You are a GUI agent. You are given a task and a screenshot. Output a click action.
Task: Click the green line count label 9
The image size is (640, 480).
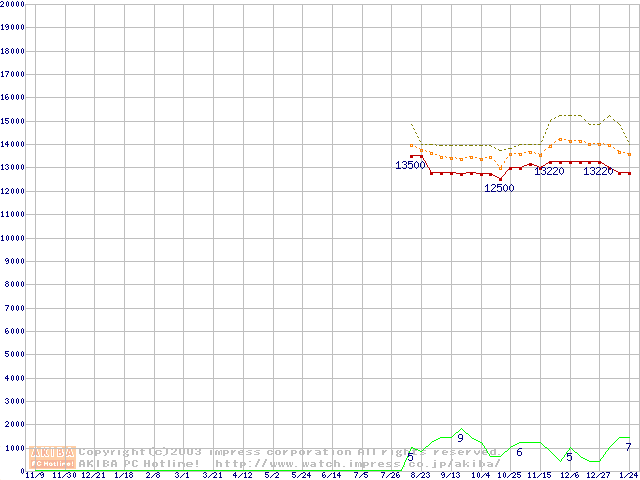pyautogui.click(x=460, y=438)
